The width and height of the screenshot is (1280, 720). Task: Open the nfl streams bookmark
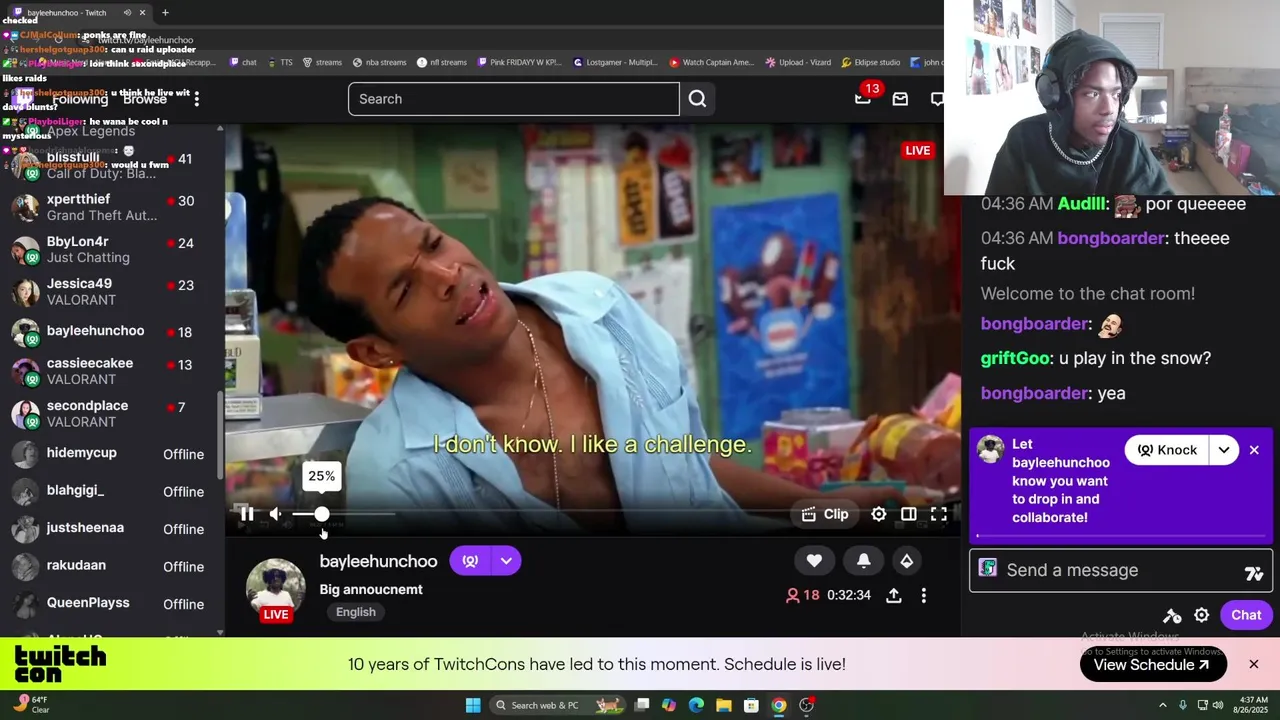click(x=442, y=62)
